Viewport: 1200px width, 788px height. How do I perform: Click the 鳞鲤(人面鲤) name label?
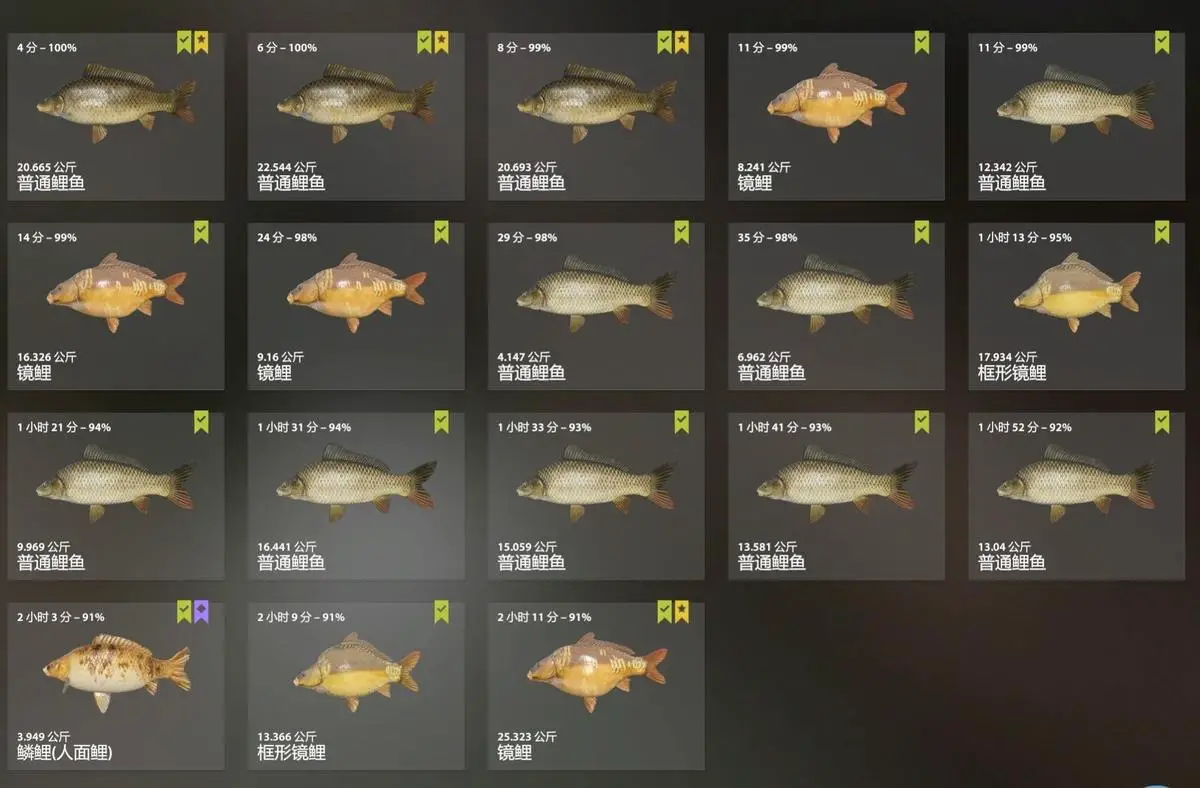65,752
